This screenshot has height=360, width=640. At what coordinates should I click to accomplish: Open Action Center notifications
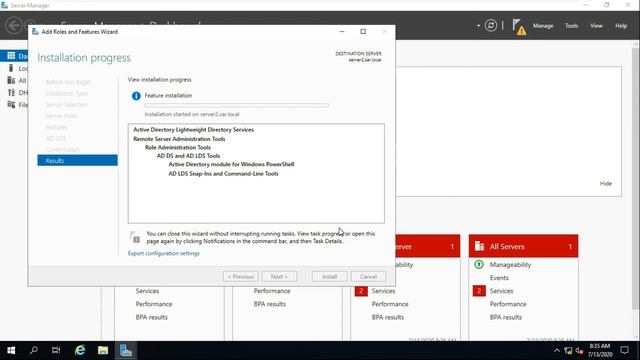tap(624, 350)
